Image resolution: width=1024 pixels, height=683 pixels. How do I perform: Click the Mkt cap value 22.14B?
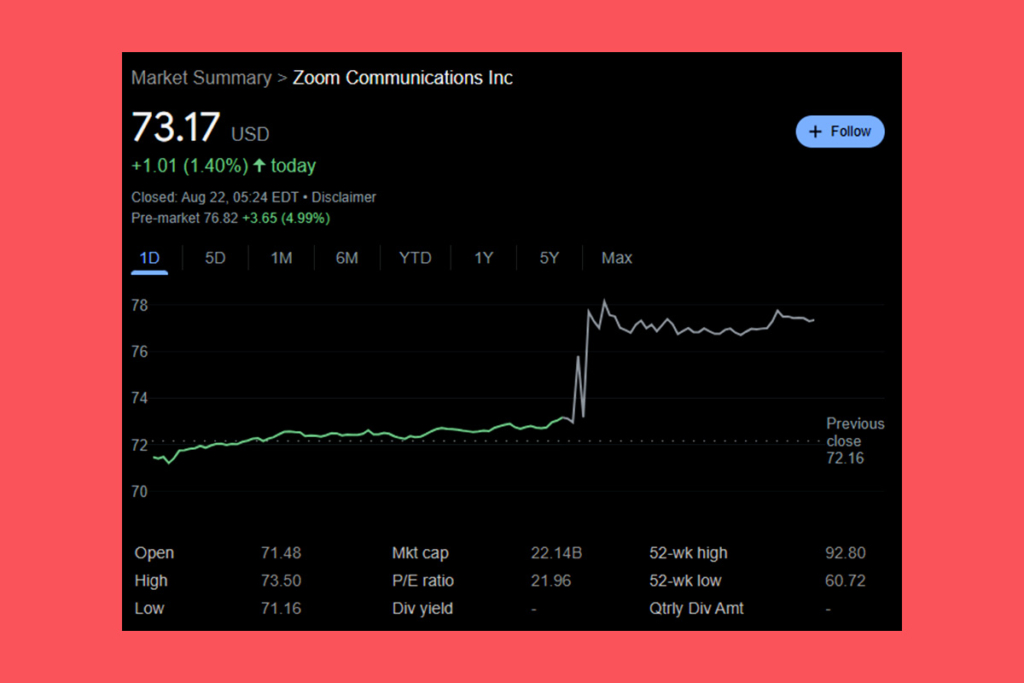pos(556,552)
